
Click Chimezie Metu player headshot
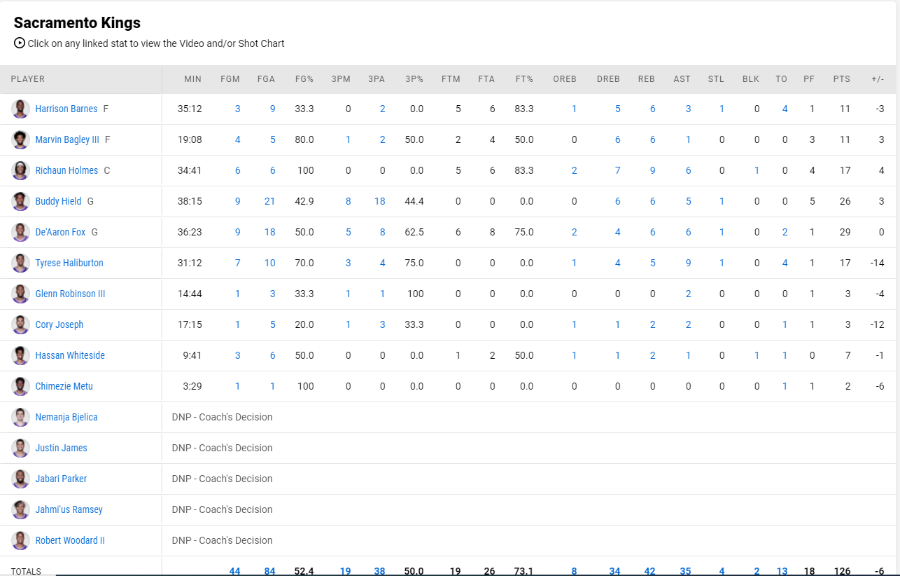click(x=21, y=386)
